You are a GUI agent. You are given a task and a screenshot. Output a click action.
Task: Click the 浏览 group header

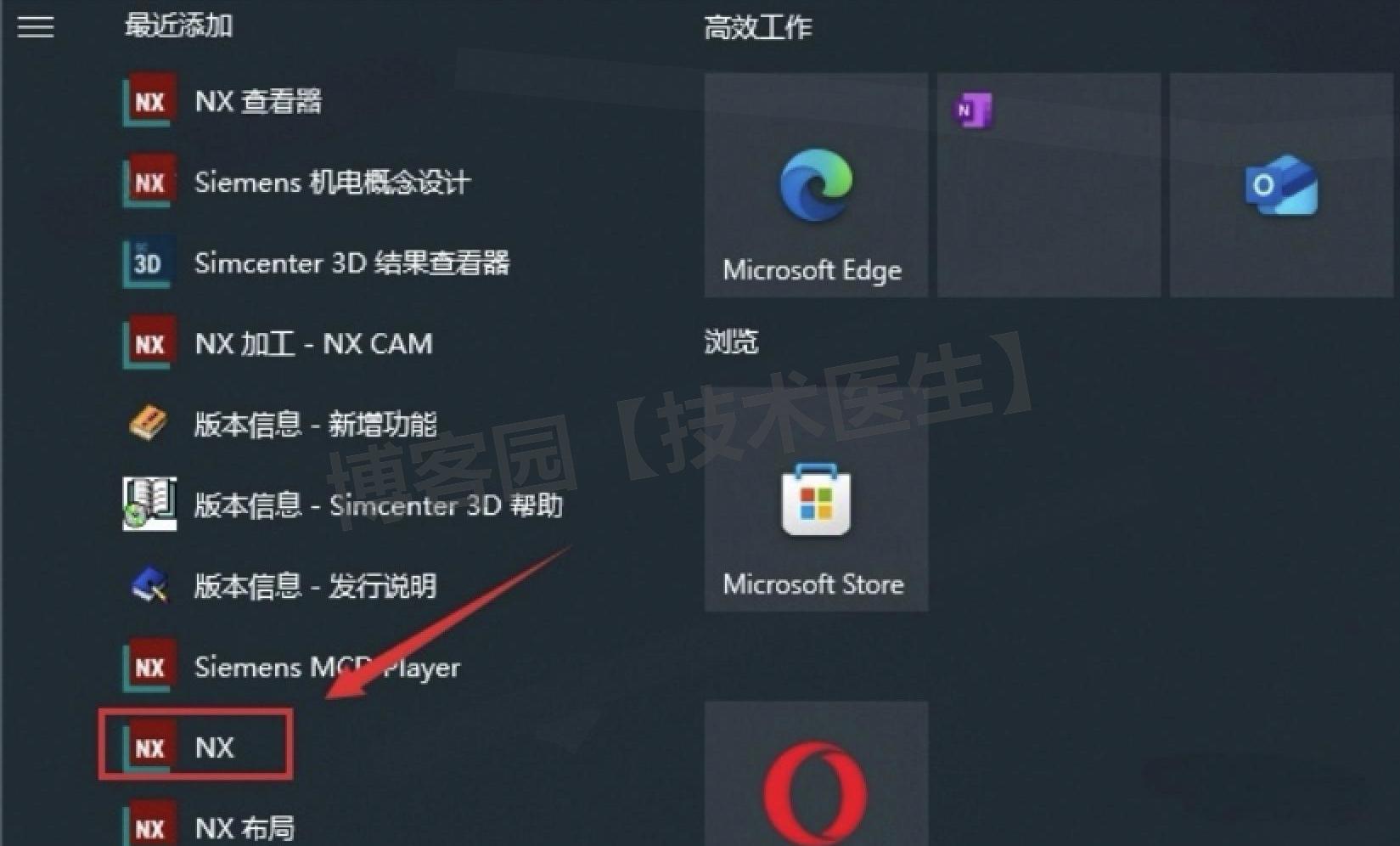[x=731, y=341]
